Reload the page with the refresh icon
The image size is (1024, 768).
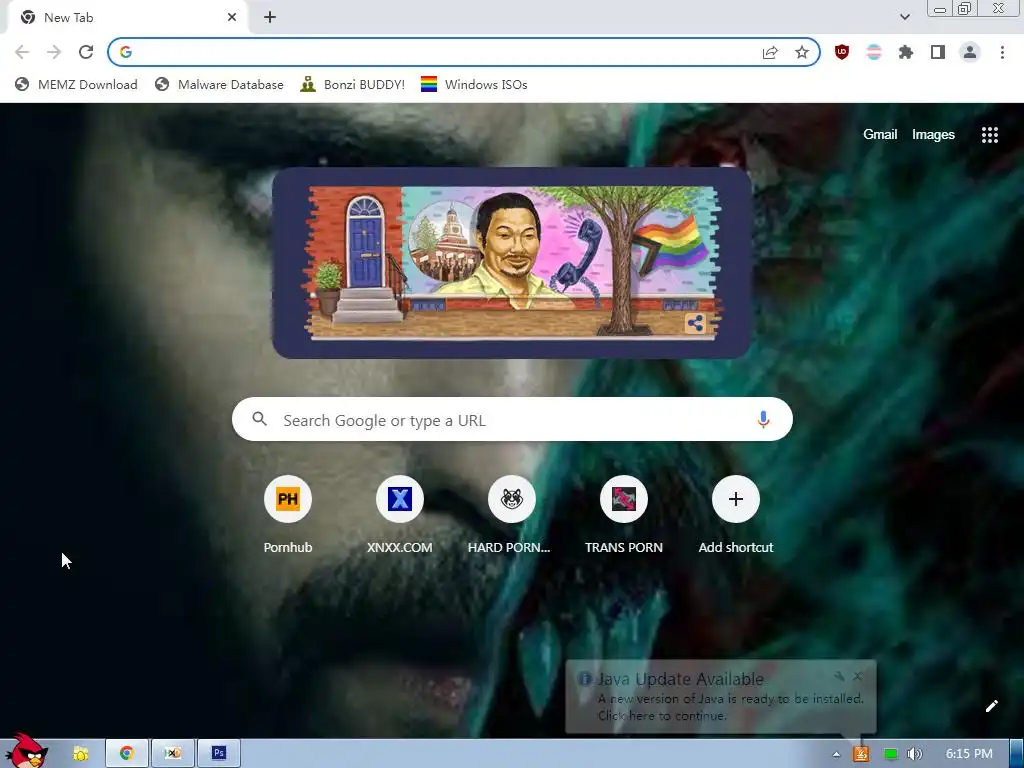[x=86, y=52]
